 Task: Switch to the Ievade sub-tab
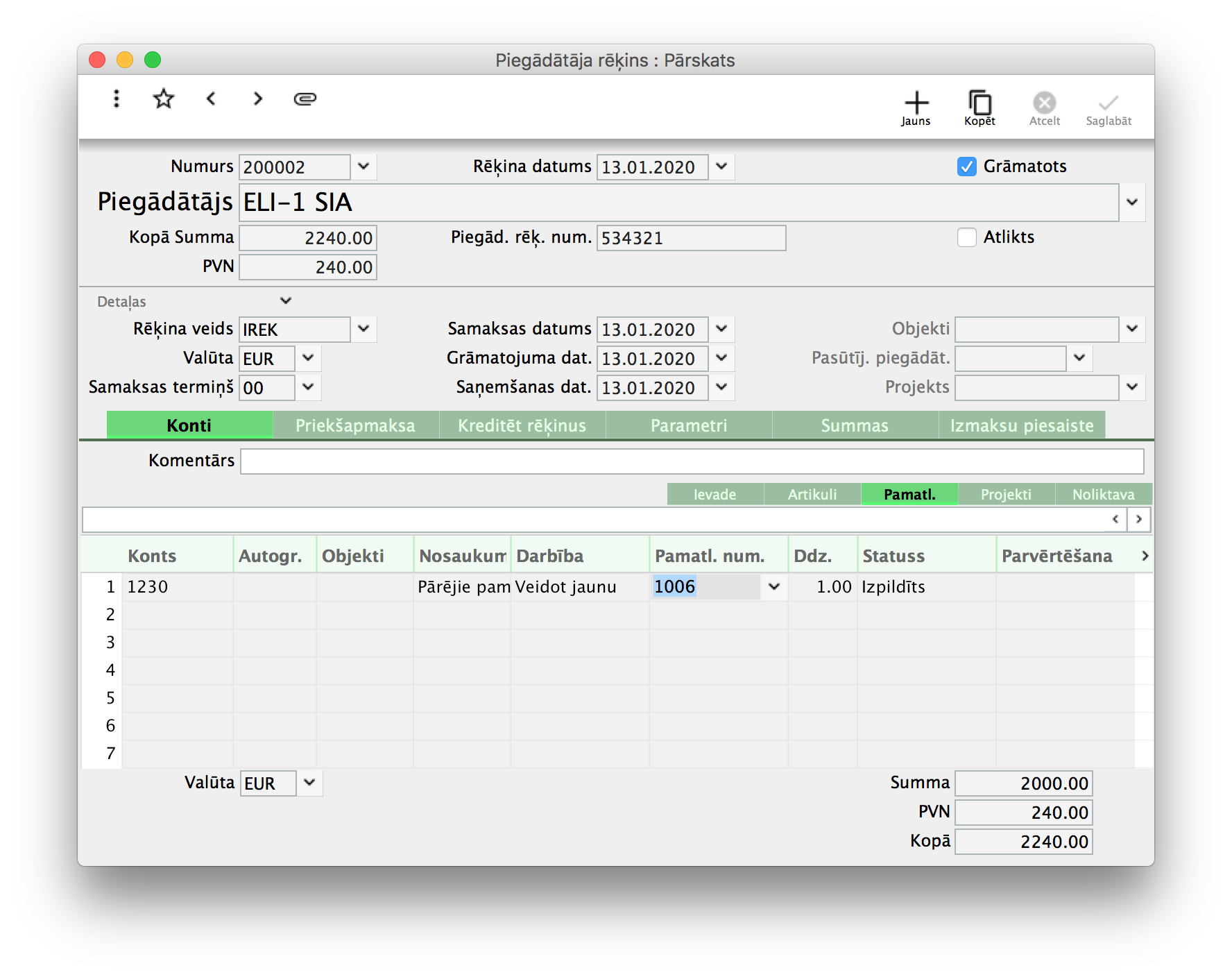(715, 494)
